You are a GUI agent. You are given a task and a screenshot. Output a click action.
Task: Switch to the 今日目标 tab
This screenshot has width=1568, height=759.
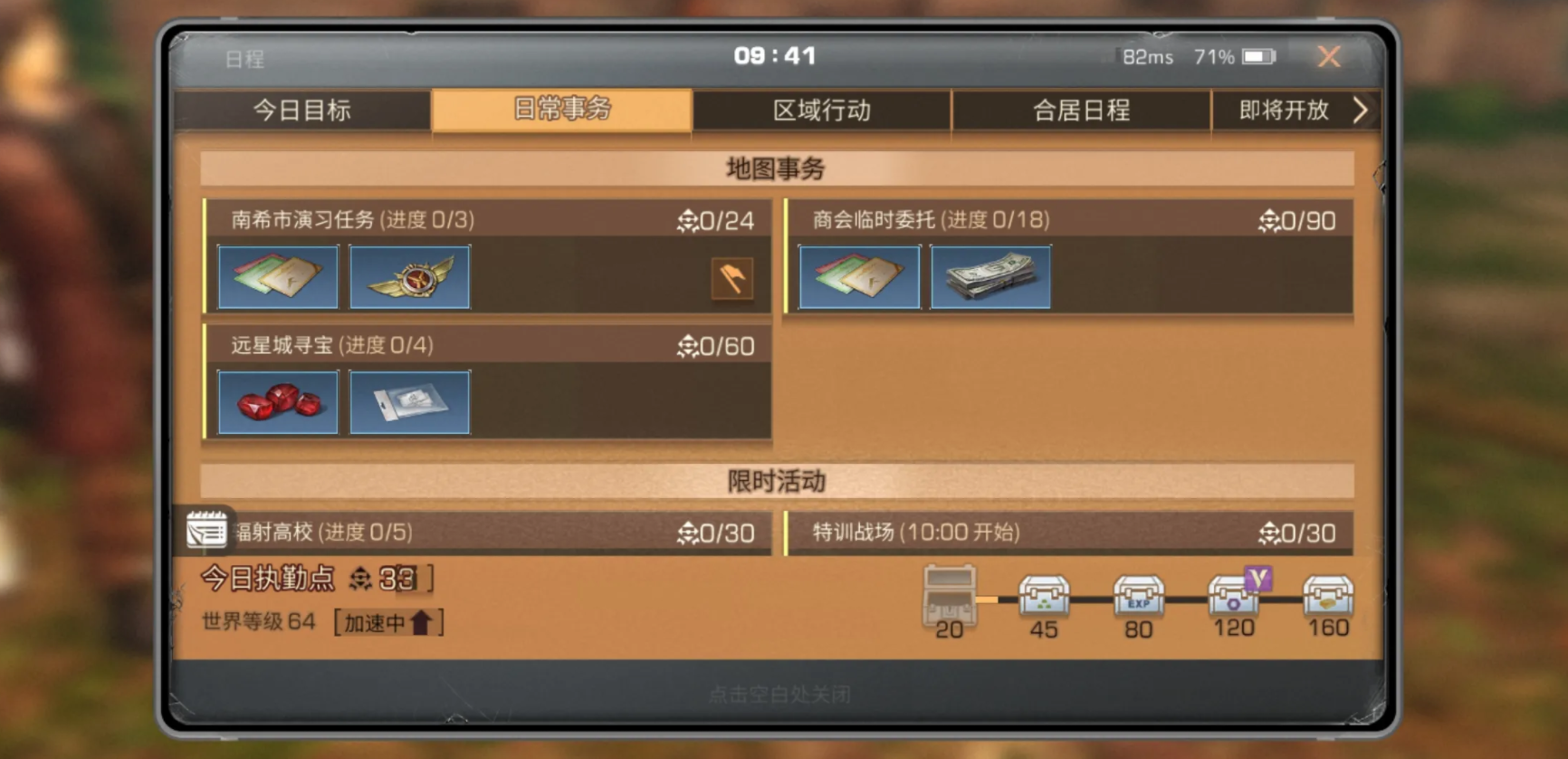coord(302,110)
